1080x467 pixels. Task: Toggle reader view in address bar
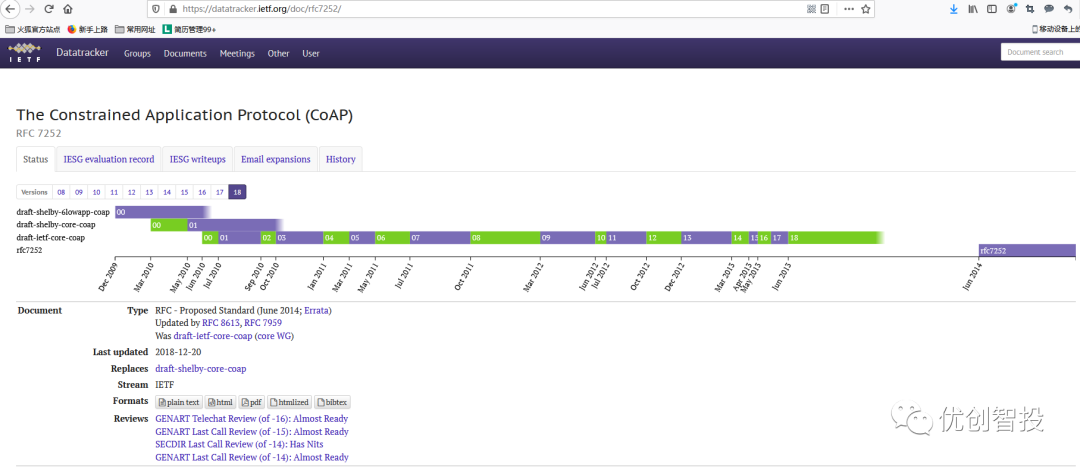[x=825, y=9]
